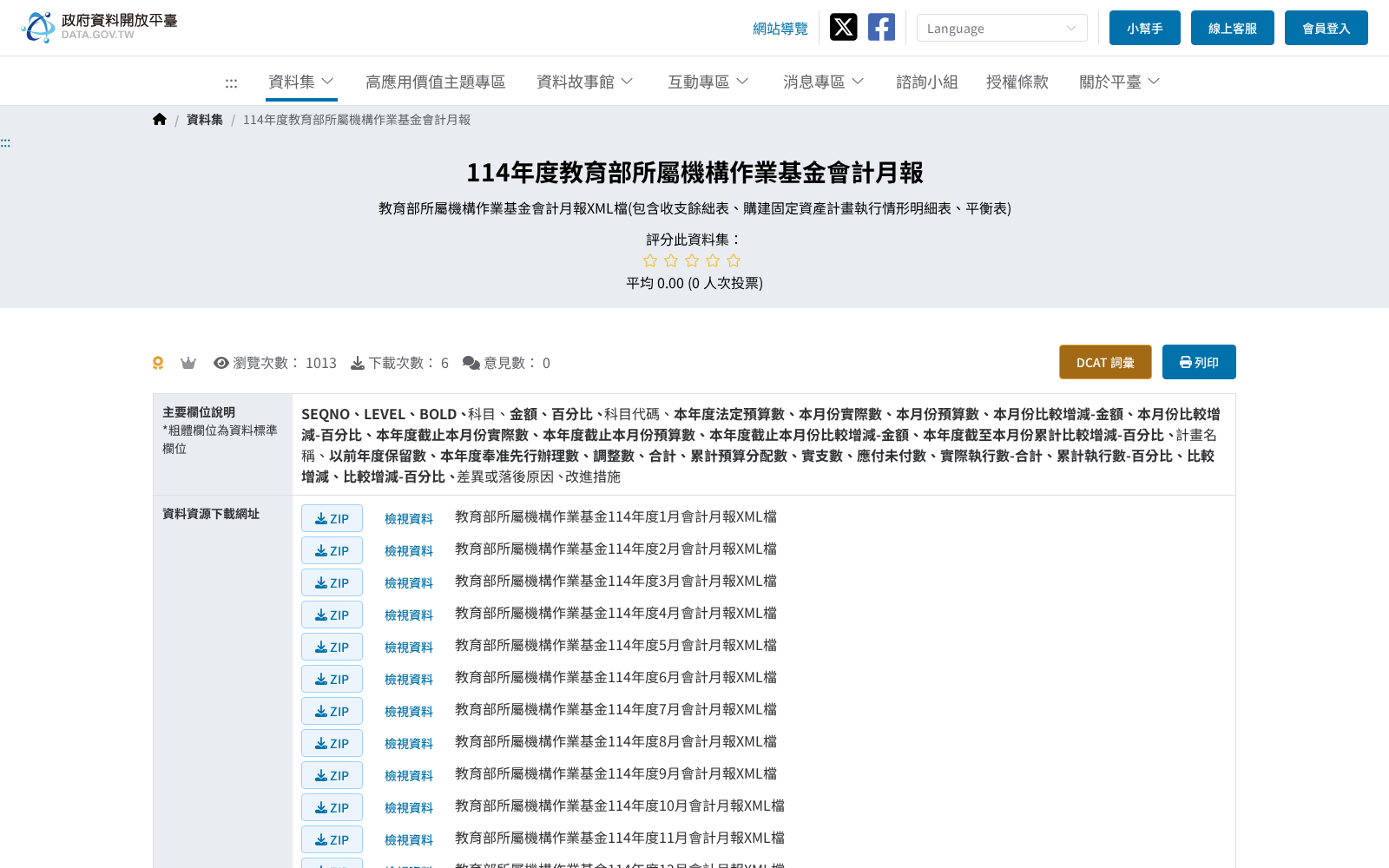Expand the 資料故事館 menu
The width and height of the screenshot is (1389, 868).
[x=585, y=82]
